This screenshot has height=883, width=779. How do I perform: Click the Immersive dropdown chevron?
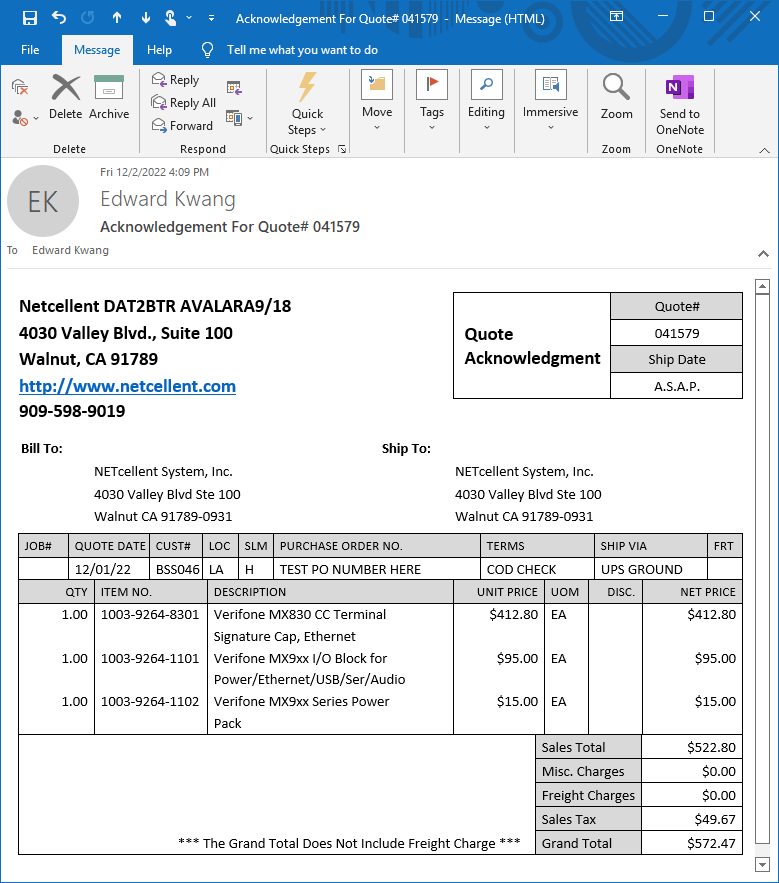(551, 128)
